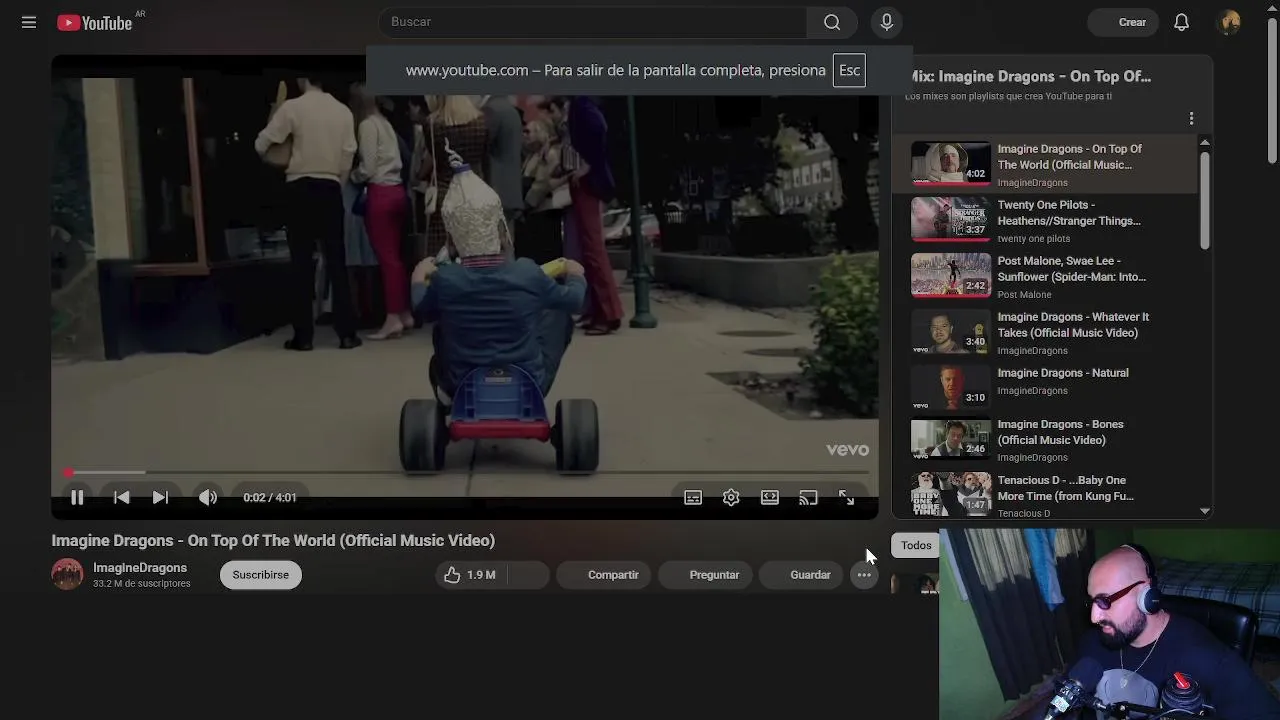This screenshot has height=720, width=1280.
Task: Play Tenacious D Baby One More Time thumbnail
Action: 950,494
